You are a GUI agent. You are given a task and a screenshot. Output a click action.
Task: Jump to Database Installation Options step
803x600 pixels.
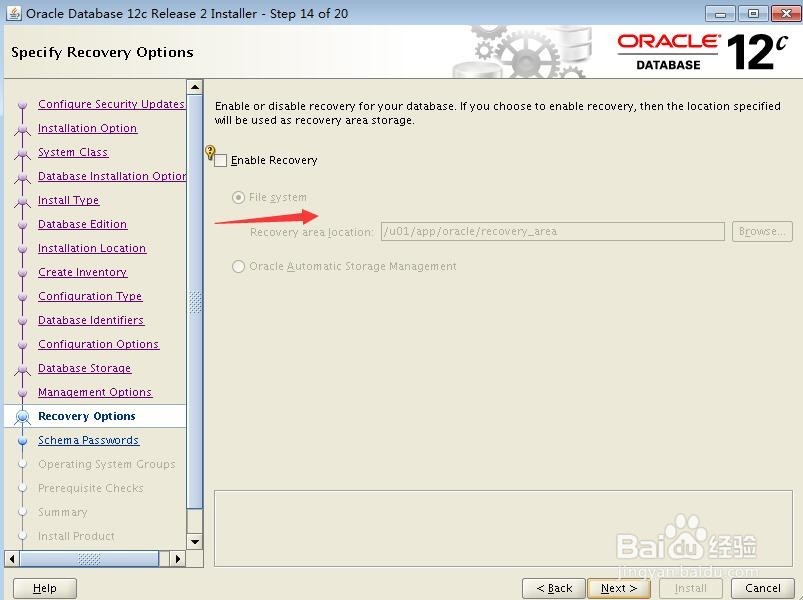coord(112,176)
